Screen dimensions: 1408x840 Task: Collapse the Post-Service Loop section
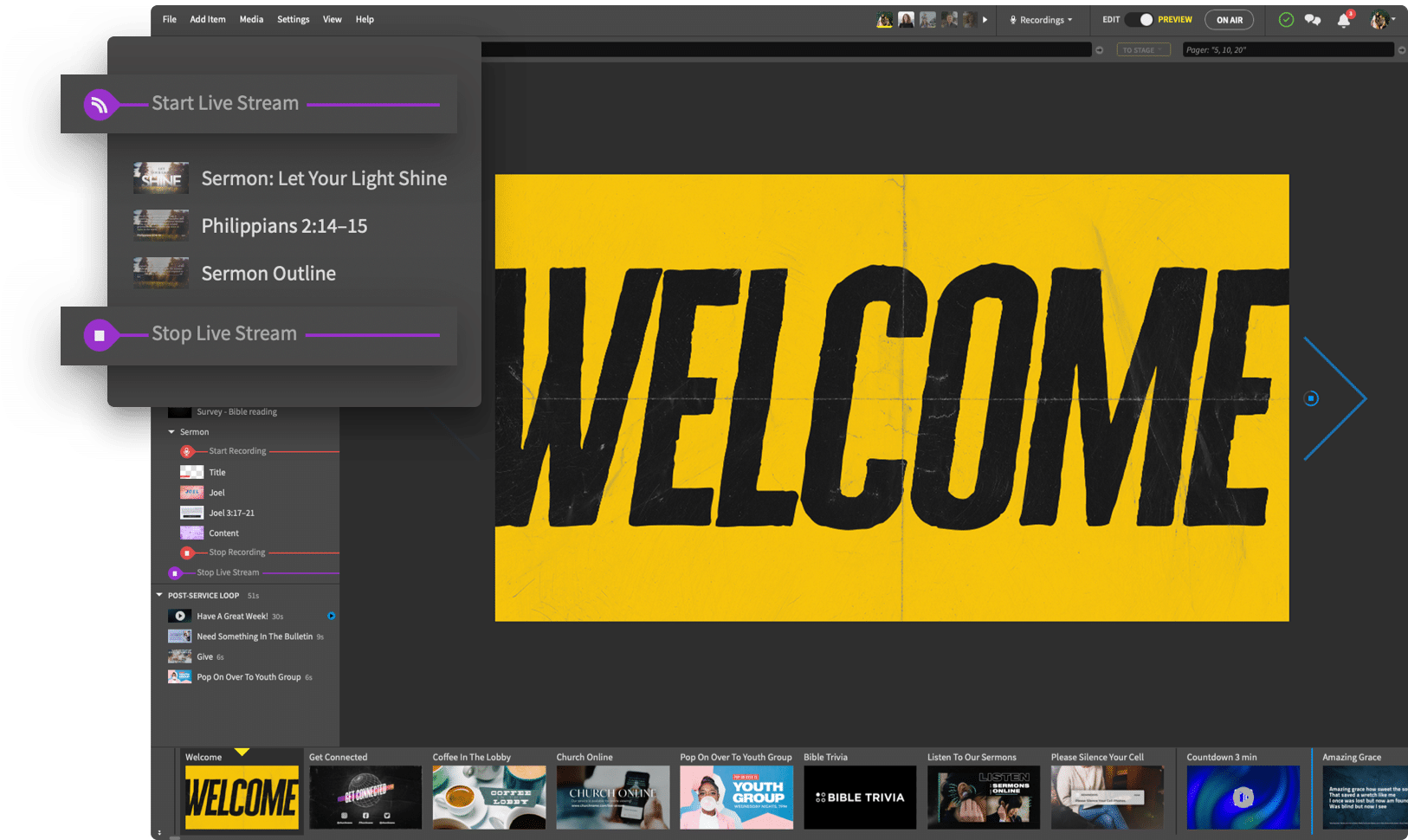pos(159,596)
